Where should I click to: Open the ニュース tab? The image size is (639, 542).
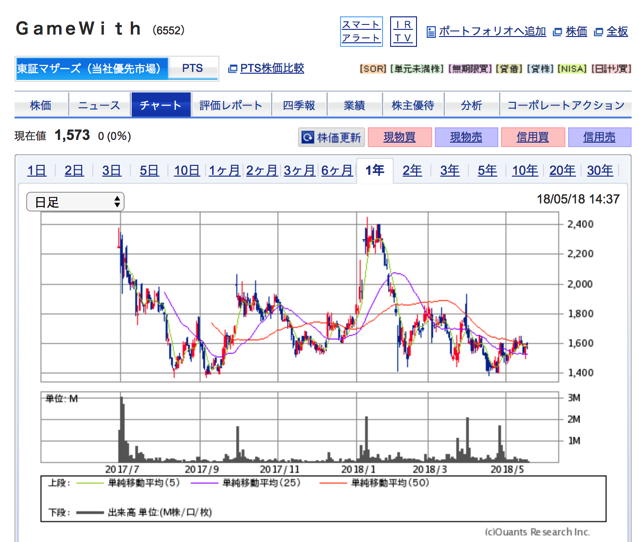(99, 105)
